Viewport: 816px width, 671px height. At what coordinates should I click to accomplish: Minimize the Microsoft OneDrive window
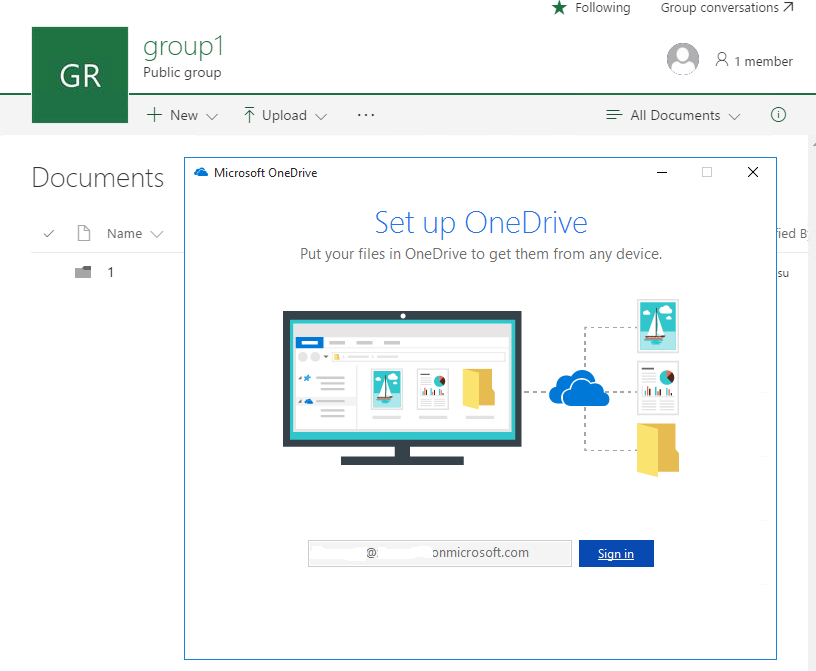coord(662,172)
